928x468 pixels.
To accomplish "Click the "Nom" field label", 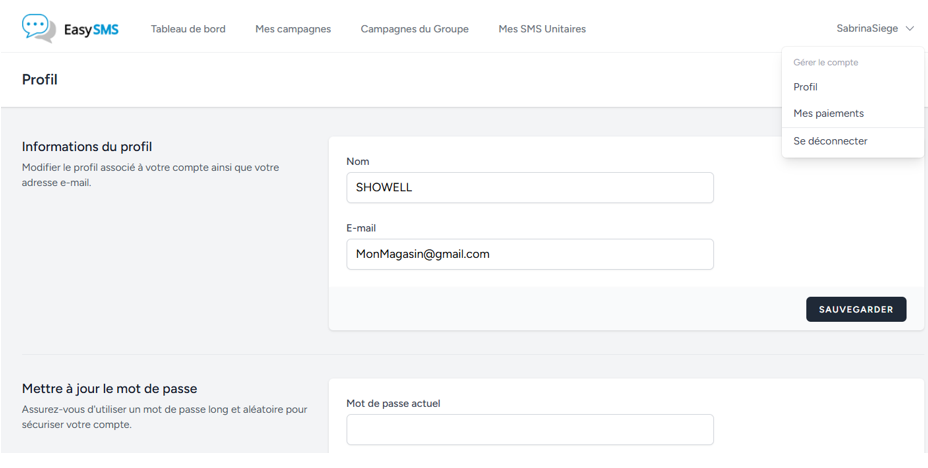I will [358, 161].
